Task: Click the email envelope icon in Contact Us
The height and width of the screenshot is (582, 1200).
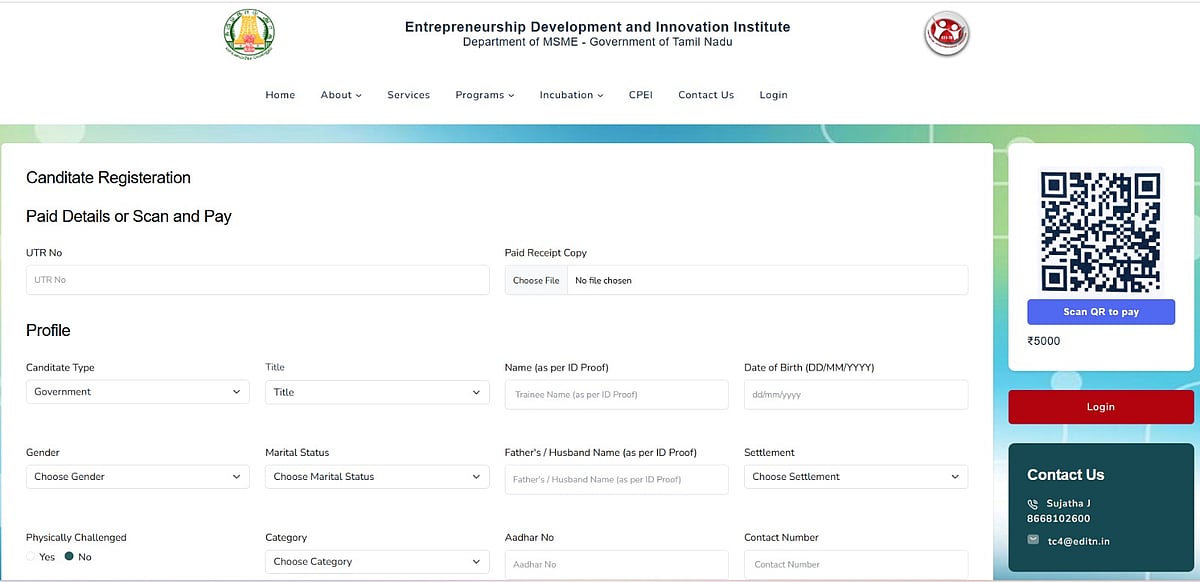Action: coord(1033,540)
